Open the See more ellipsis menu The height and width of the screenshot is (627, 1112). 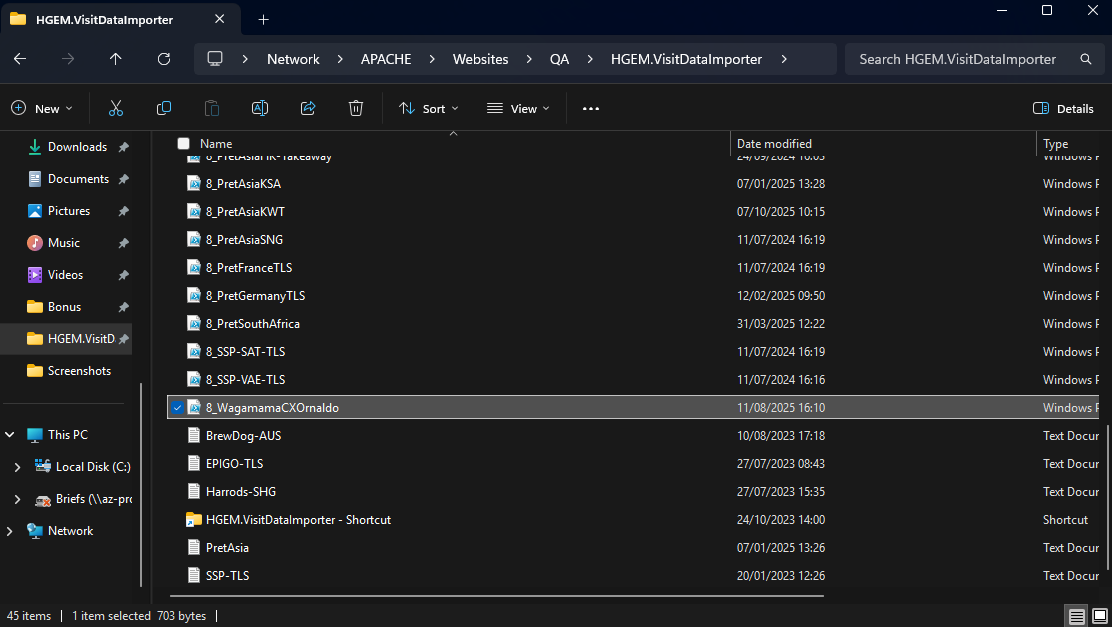point(590,108)
